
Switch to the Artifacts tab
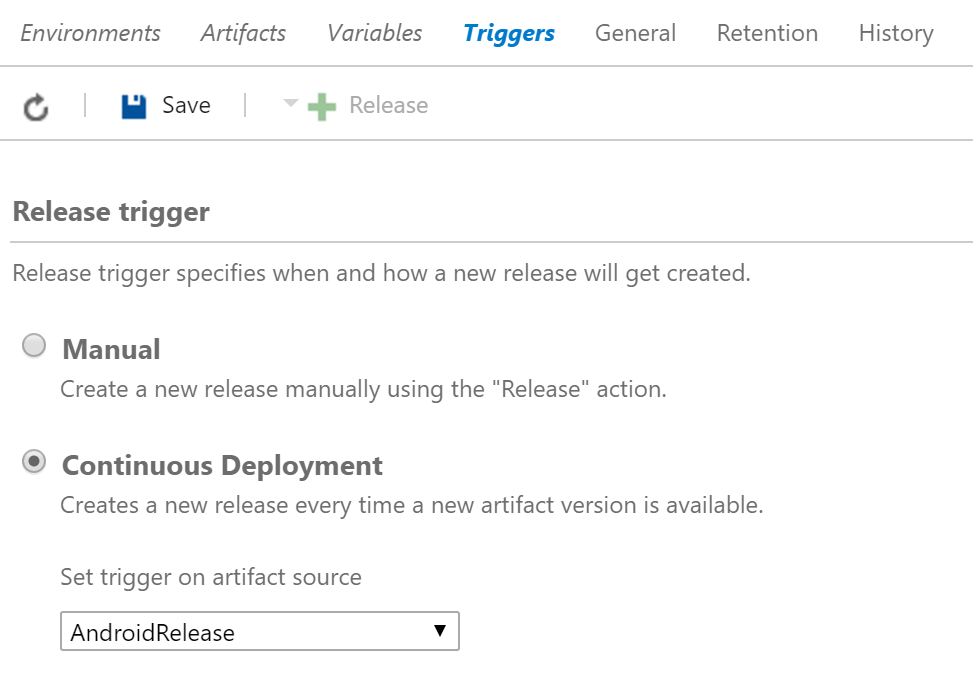point(243,33)
